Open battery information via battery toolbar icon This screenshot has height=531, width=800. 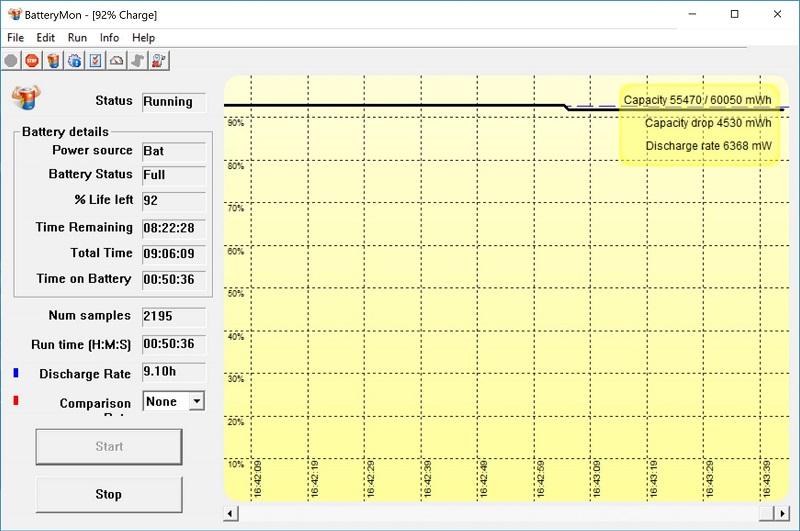53,61
